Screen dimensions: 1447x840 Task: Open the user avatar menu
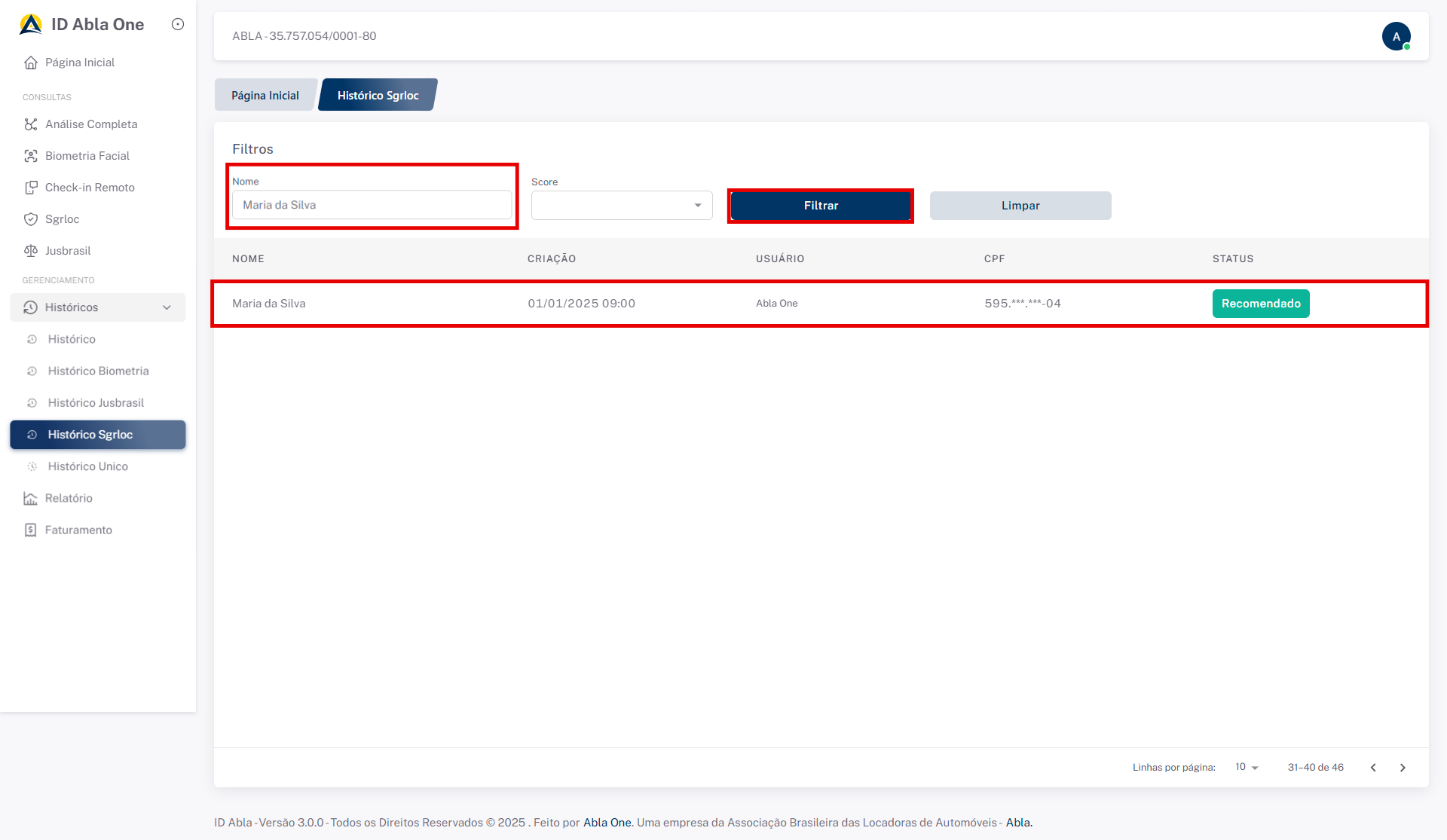point(1396,36)
